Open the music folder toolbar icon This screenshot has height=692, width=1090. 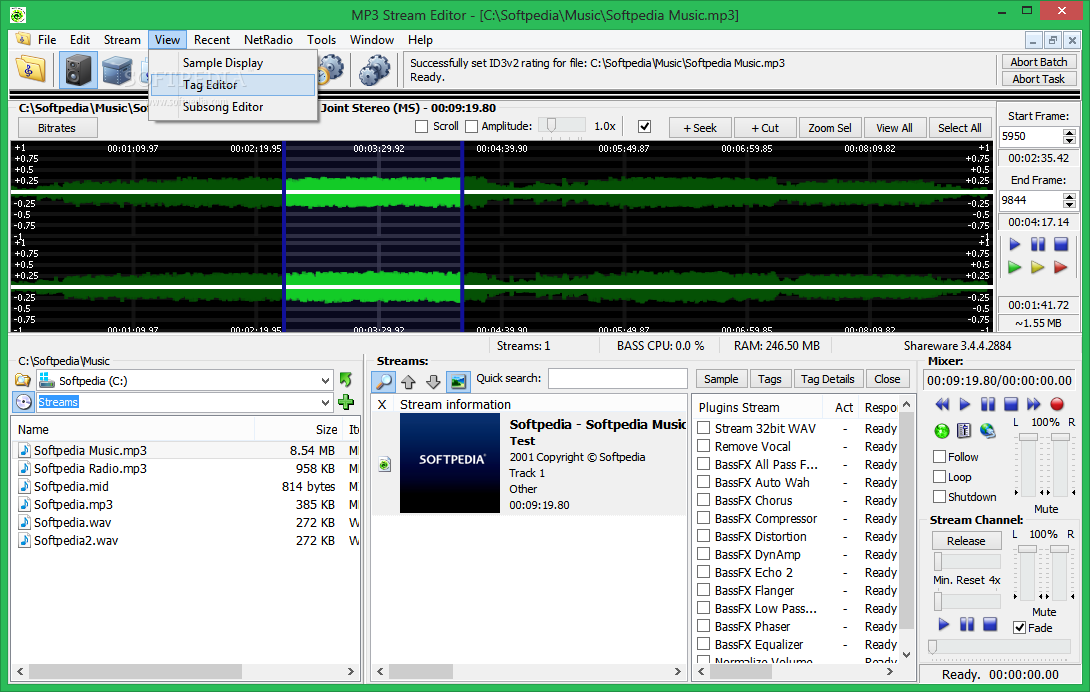pyautogui.click(x=31, y=70)
